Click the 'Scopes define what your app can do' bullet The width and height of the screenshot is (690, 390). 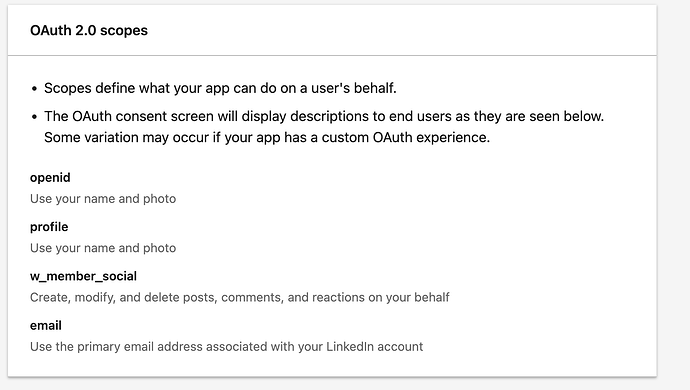pyautogui.click(x=220, y=88)
